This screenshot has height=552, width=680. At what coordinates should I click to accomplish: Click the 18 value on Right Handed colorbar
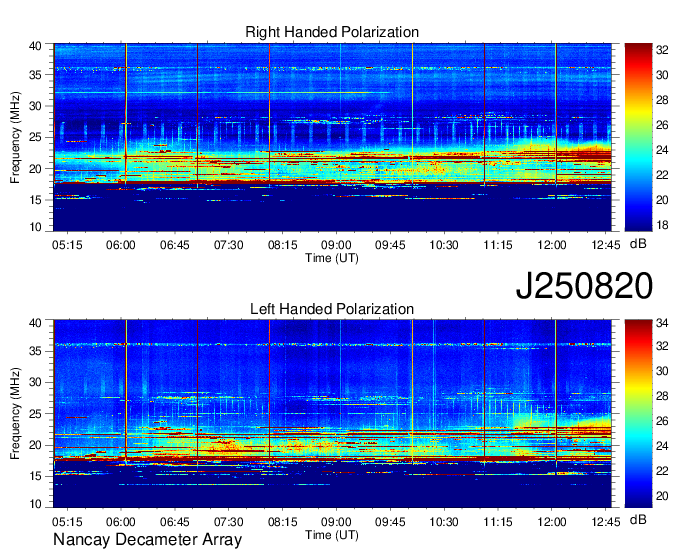click(x=662, y=225)
